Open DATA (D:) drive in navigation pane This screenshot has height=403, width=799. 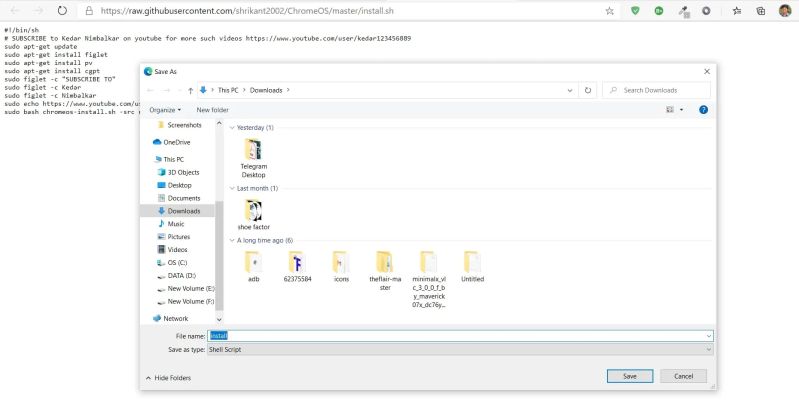tap(181, 276)
